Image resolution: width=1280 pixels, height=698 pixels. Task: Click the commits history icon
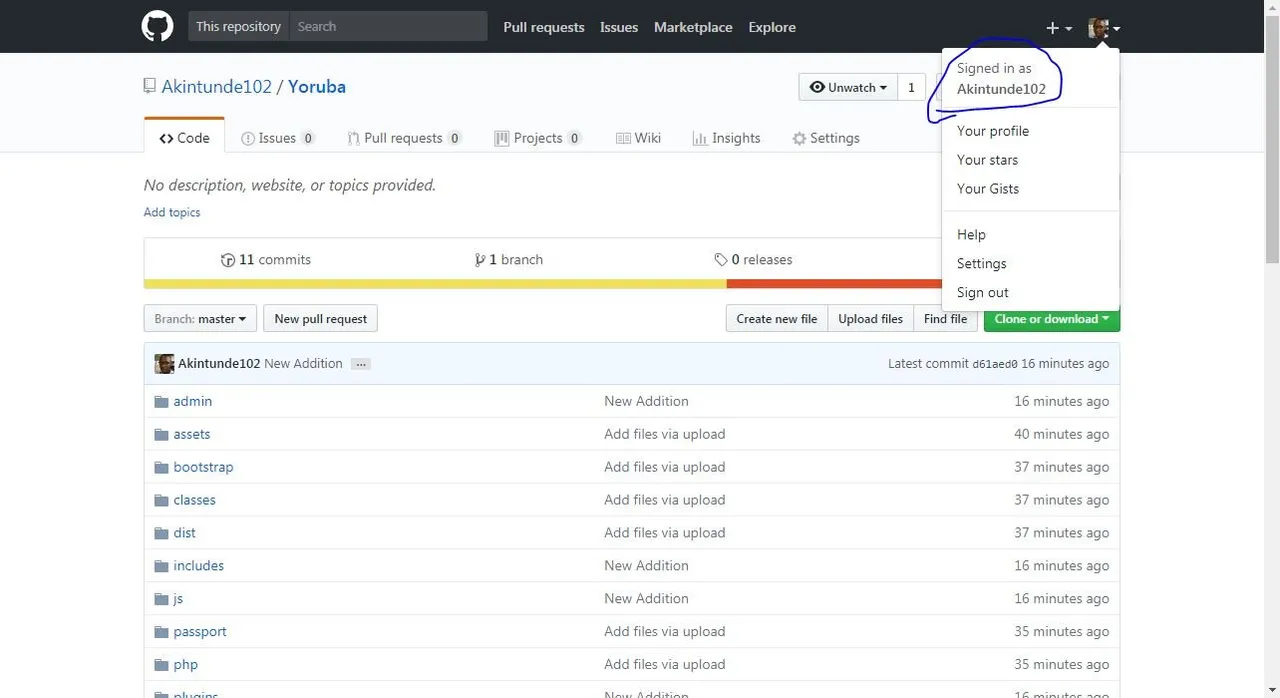(228, 260)
